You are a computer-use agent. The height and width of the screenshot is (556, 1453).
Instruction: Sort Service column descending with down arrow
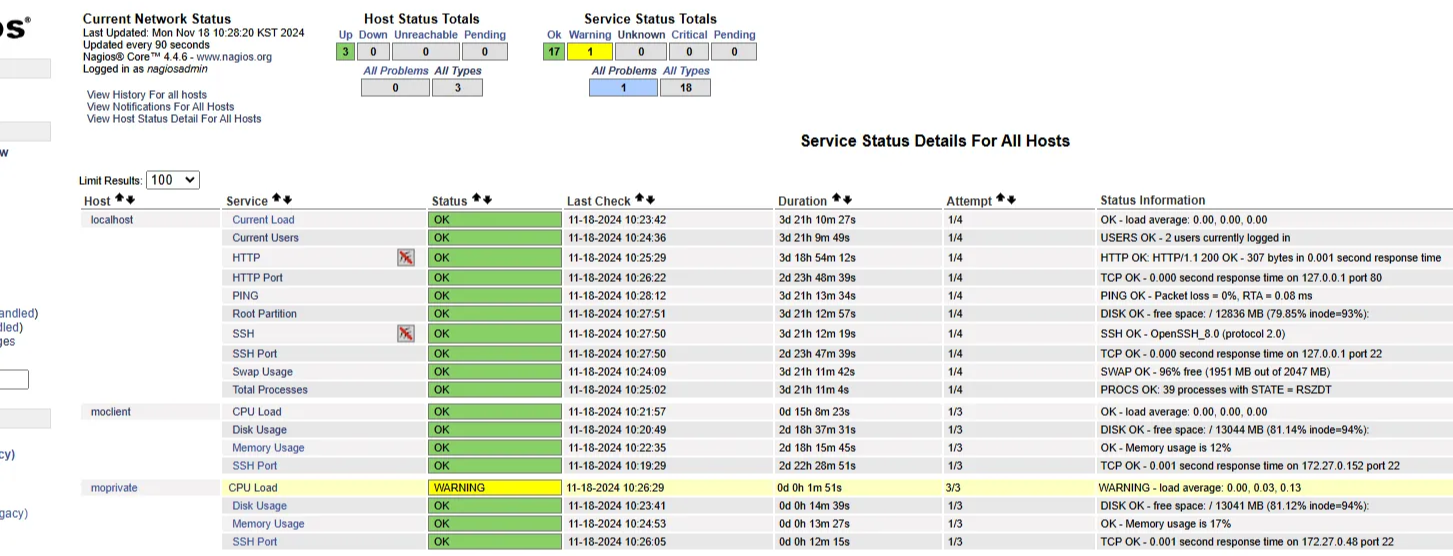tap(287, 200)
